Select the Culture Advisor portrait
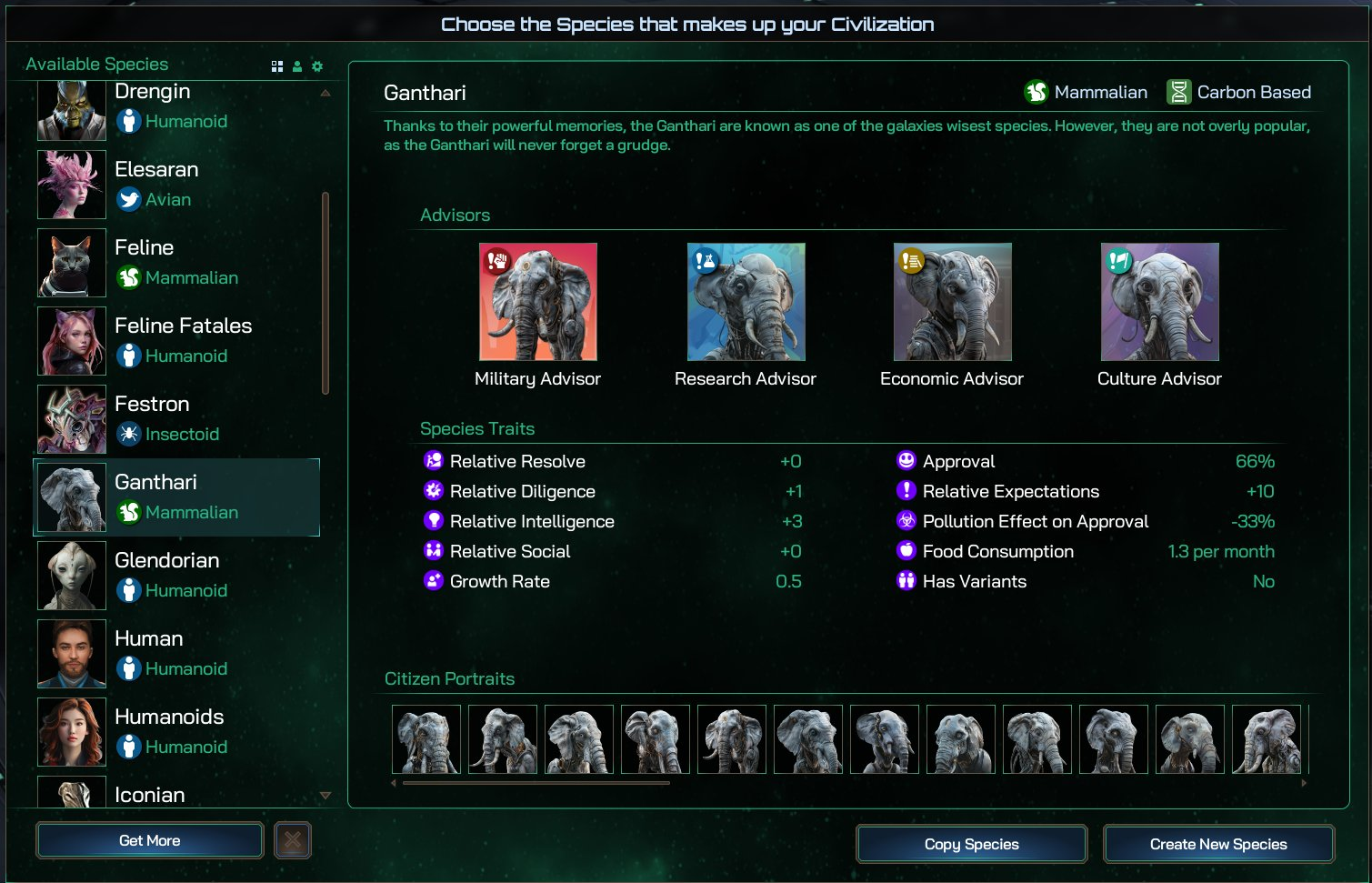Image resolution: width=1372 pixels, height=883 pixels. pos(1159,302)
